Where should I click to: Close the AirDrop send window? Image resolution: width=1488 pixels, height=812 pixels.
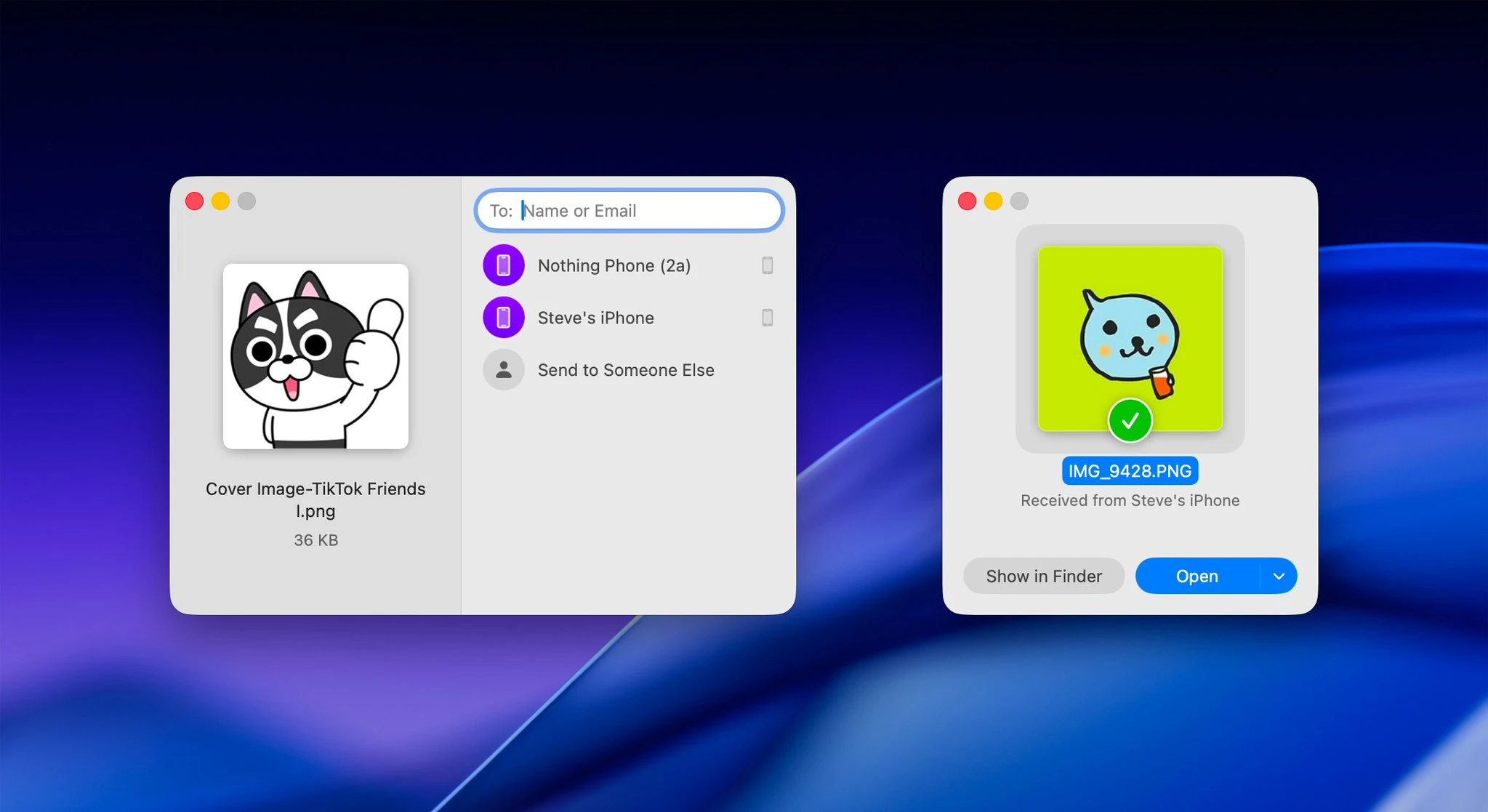click(194, 201)
